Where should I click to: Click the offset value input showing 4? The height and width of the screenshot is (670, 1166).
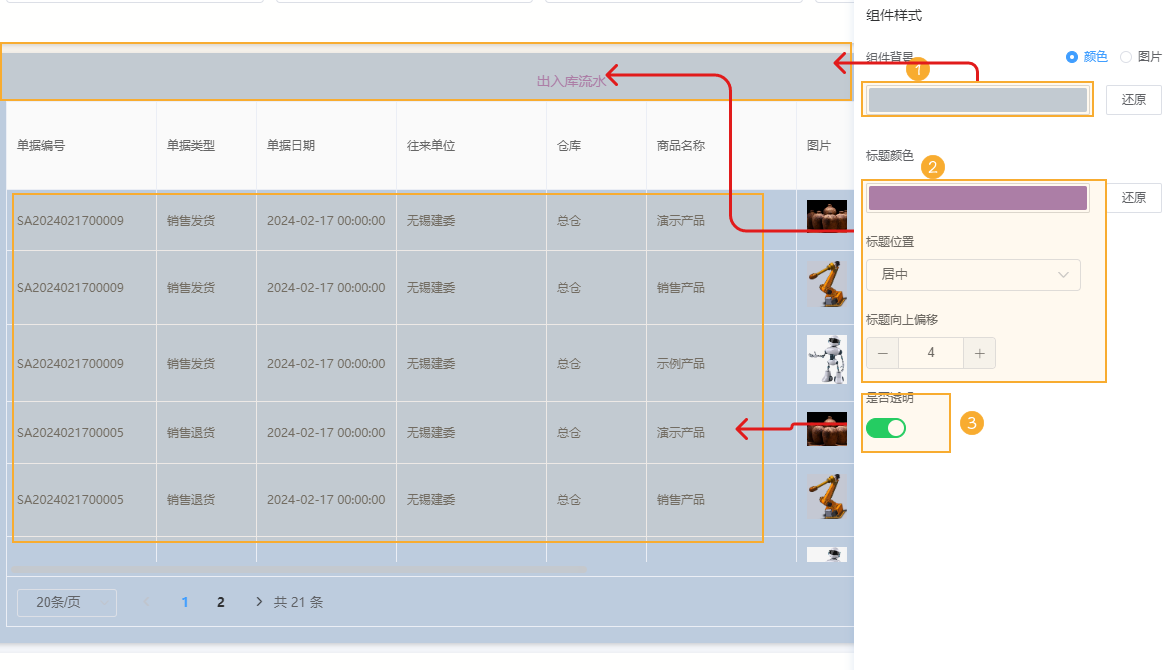[931, 353]
